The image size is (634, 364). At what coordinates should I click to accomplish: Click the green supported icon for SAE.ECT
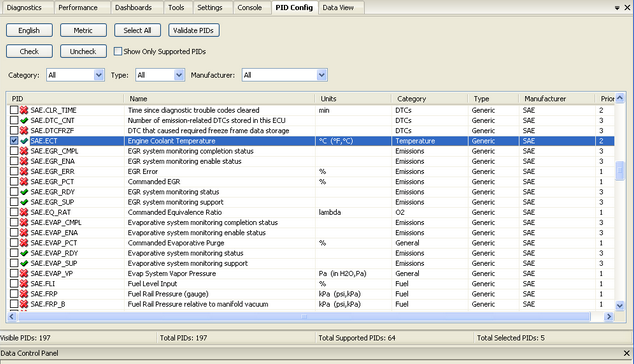(24, 141)
